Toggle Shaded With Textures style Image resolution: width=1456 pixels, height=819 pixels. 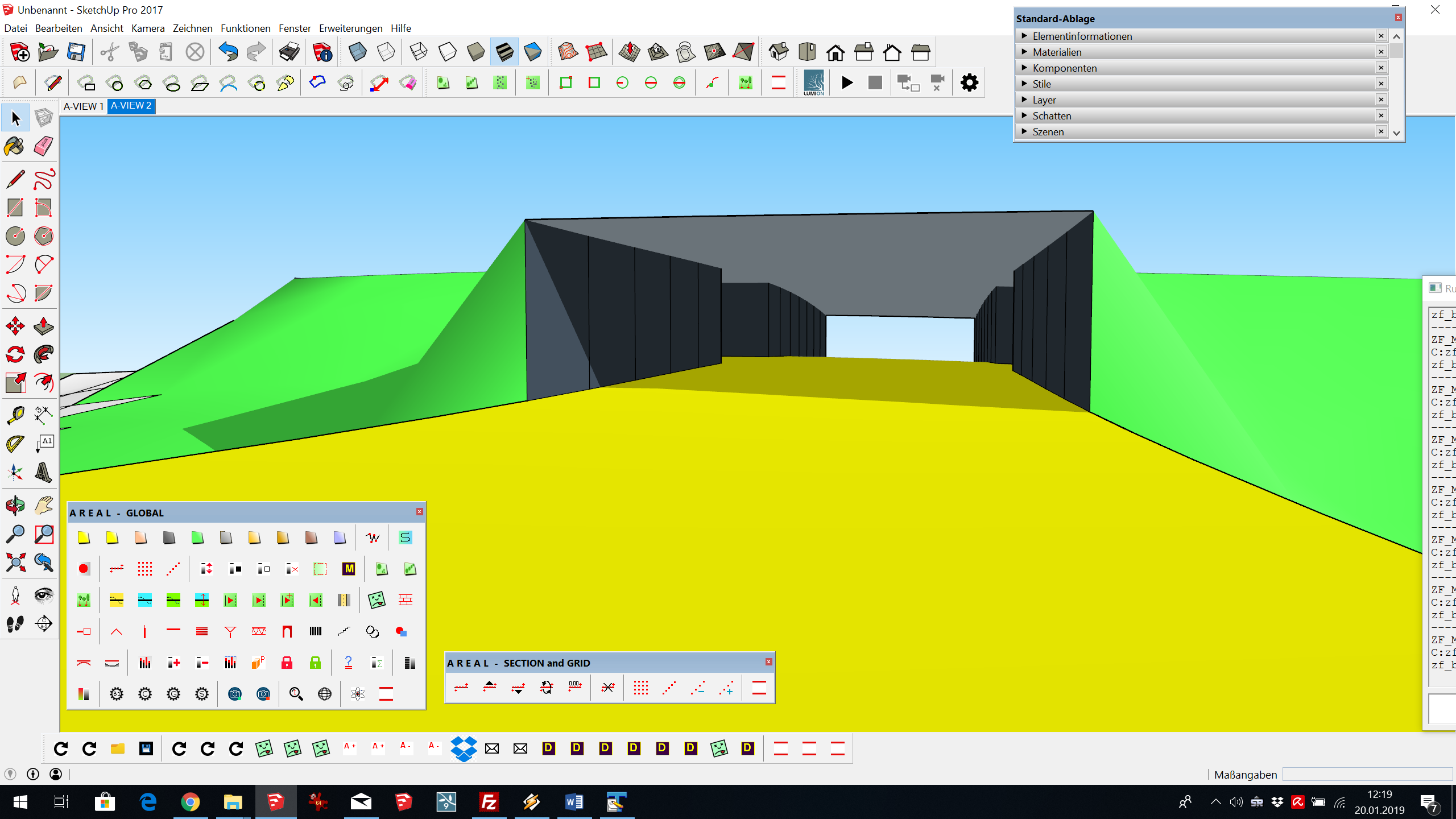pos(504,52)
